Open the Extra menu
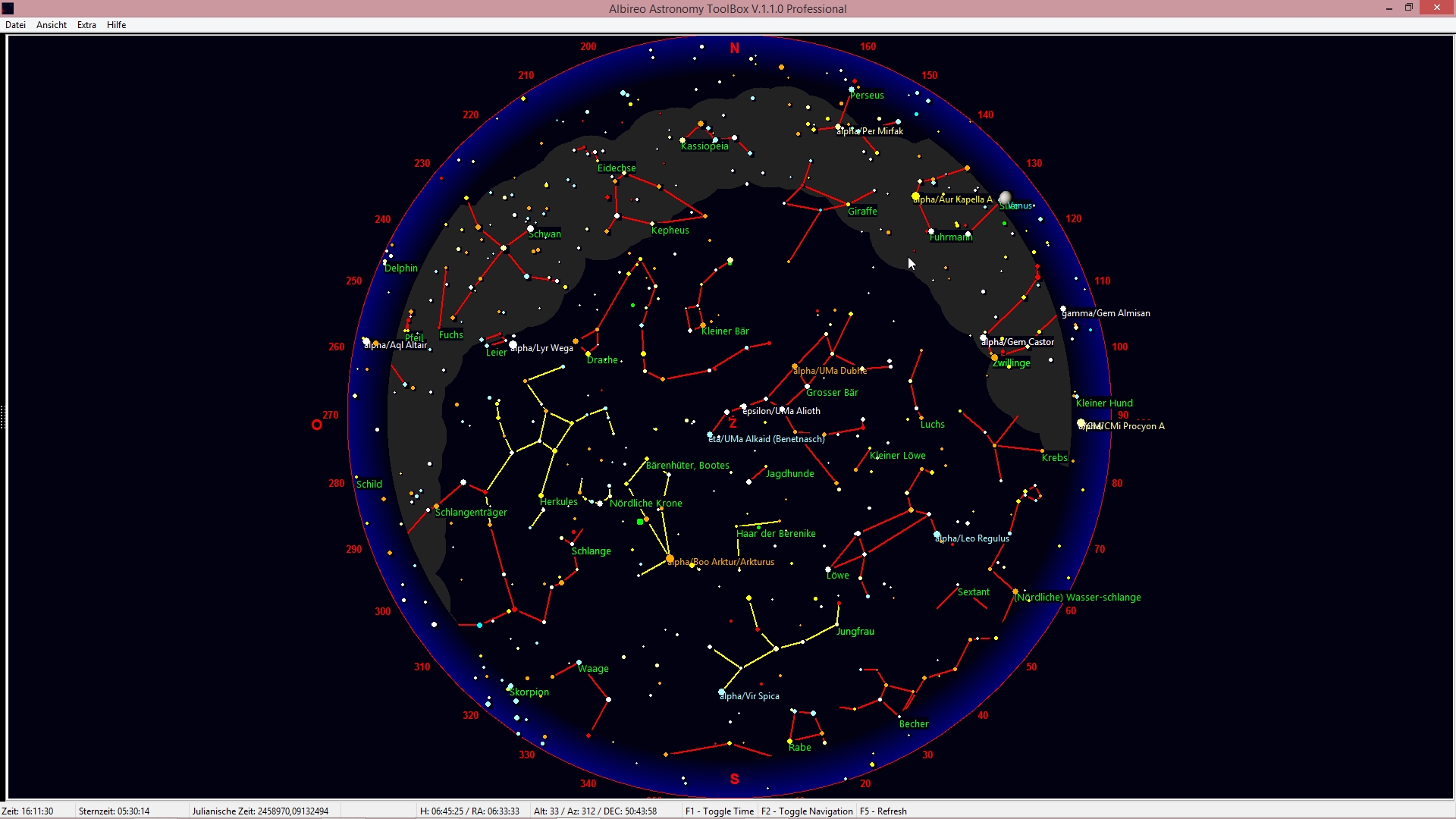This screenshot has width=1456, height=819. tap(86, 25)
